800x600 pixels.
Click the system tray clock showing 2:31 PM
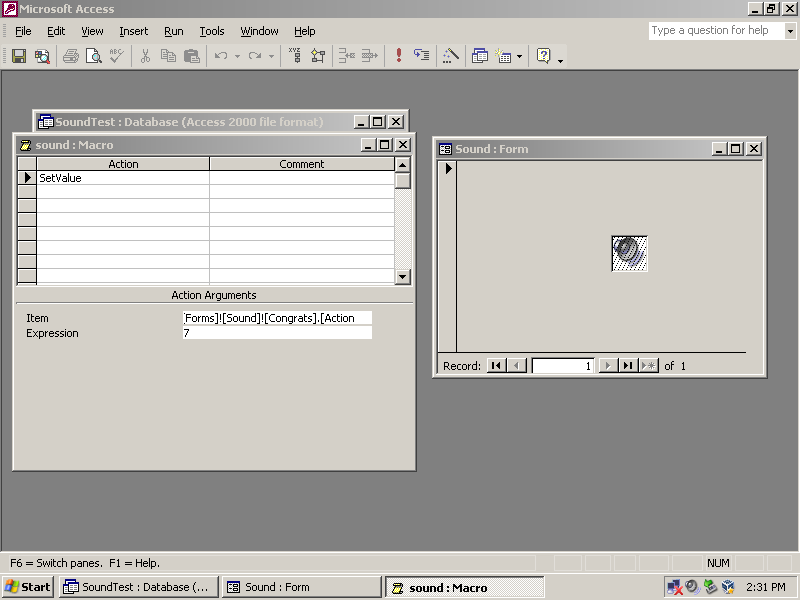[x=765, y=587]
